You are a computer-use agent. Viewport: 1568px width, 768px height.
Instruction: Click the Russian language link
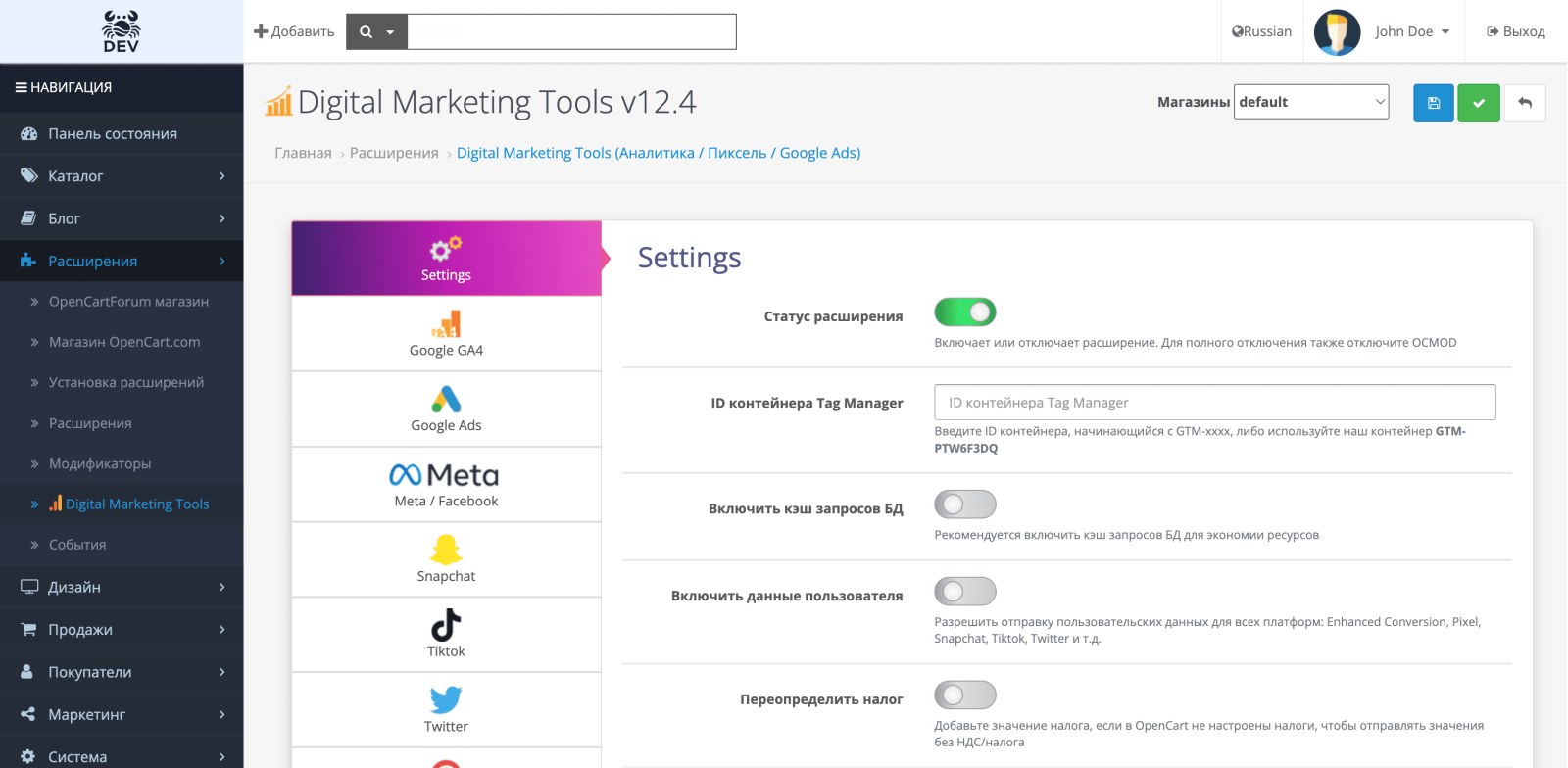1261,31
